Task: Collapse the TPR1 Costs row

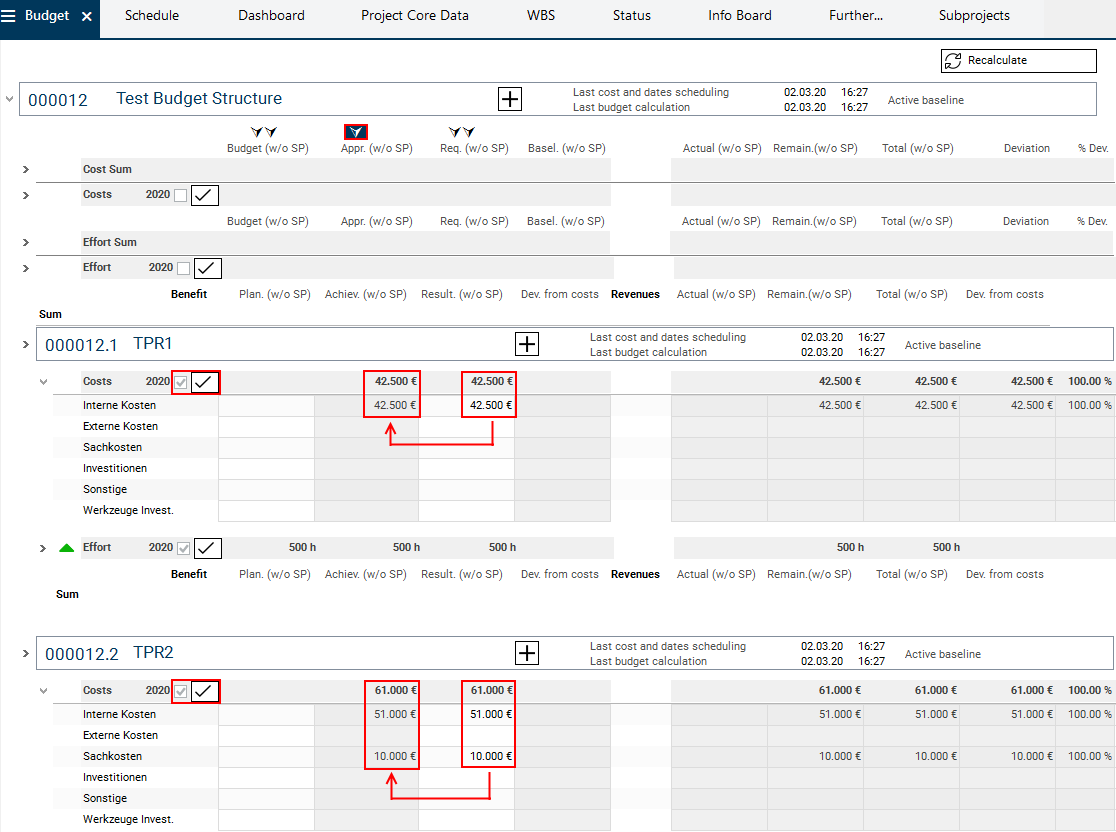Action: pos(43,381)
